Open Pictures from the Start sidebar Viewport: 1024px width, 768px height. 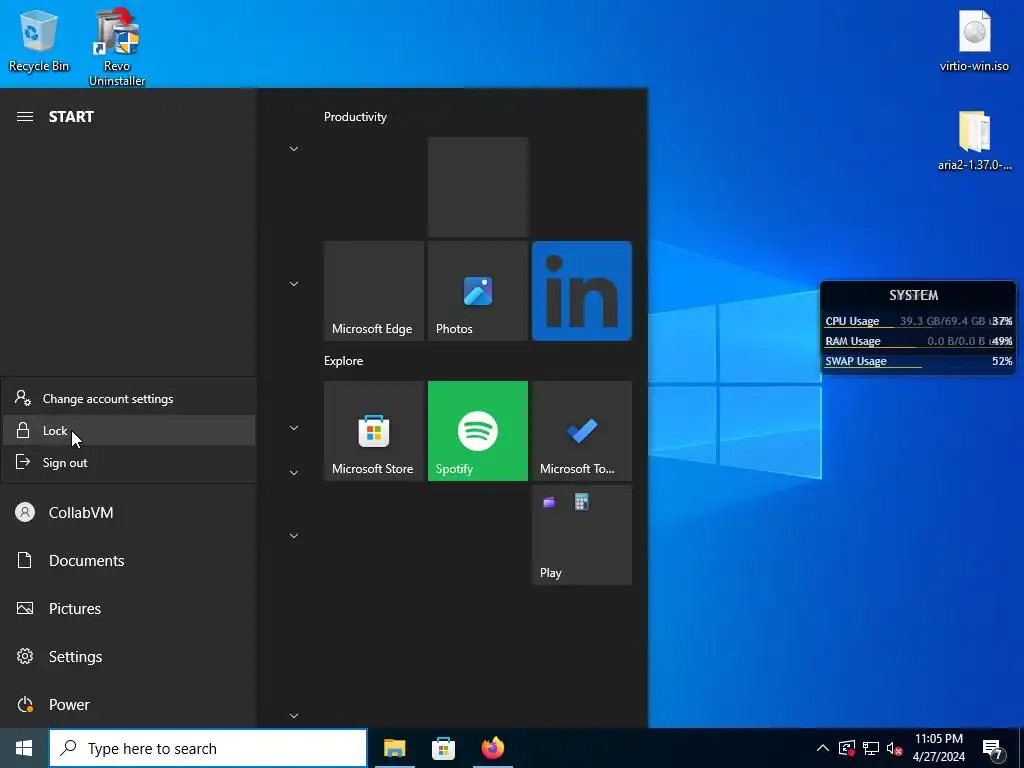129,609
